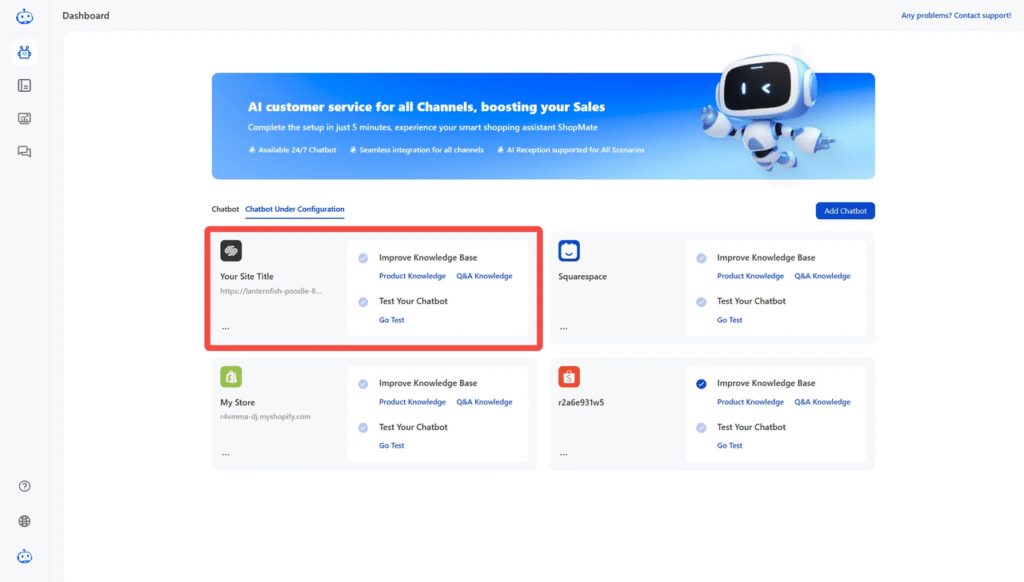
Task: Click Go Test on Your Site Title card
Action: point(391,319)
